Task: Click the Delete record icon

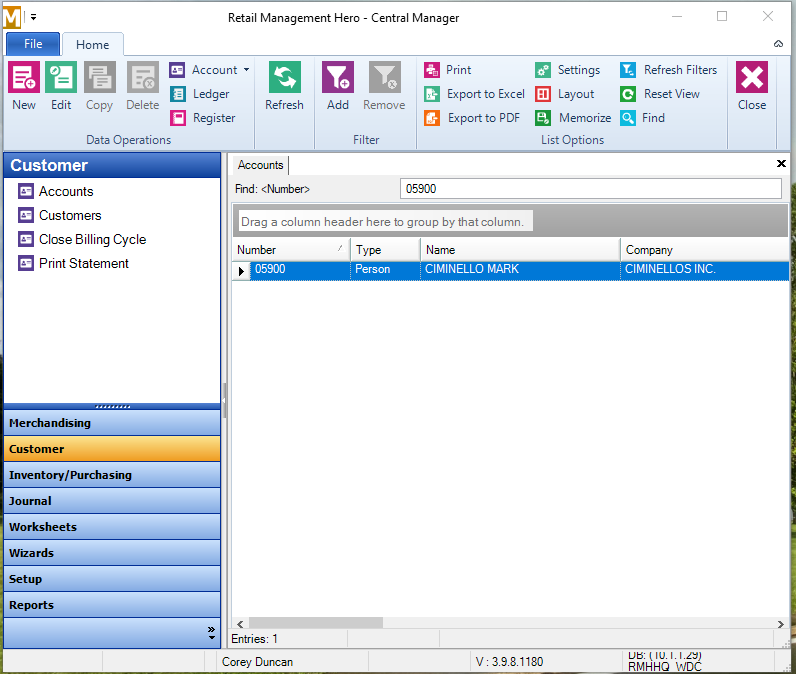Action: point(143,77)
